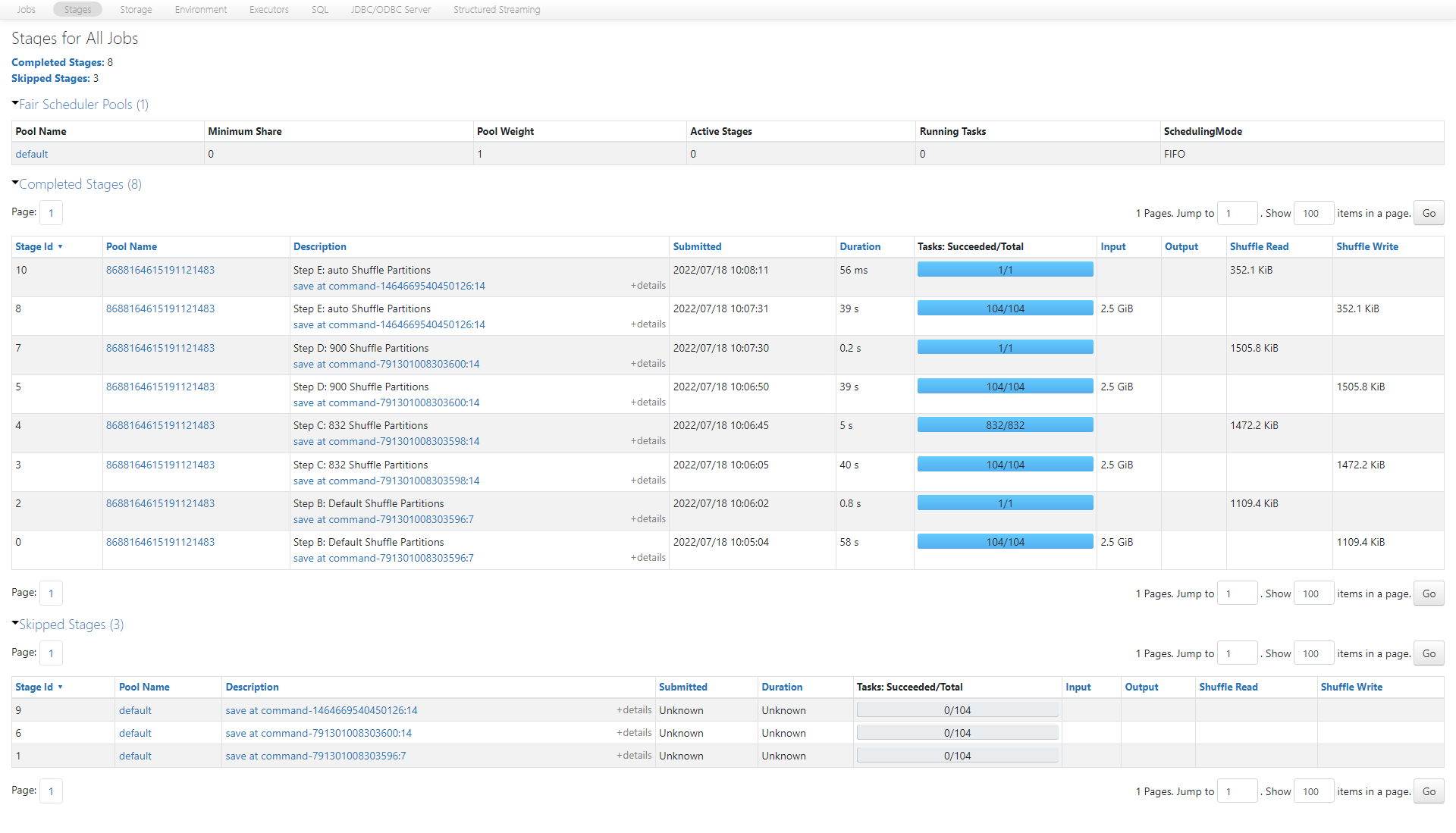Sort completed stages by Stage Id

pos(38,246)
